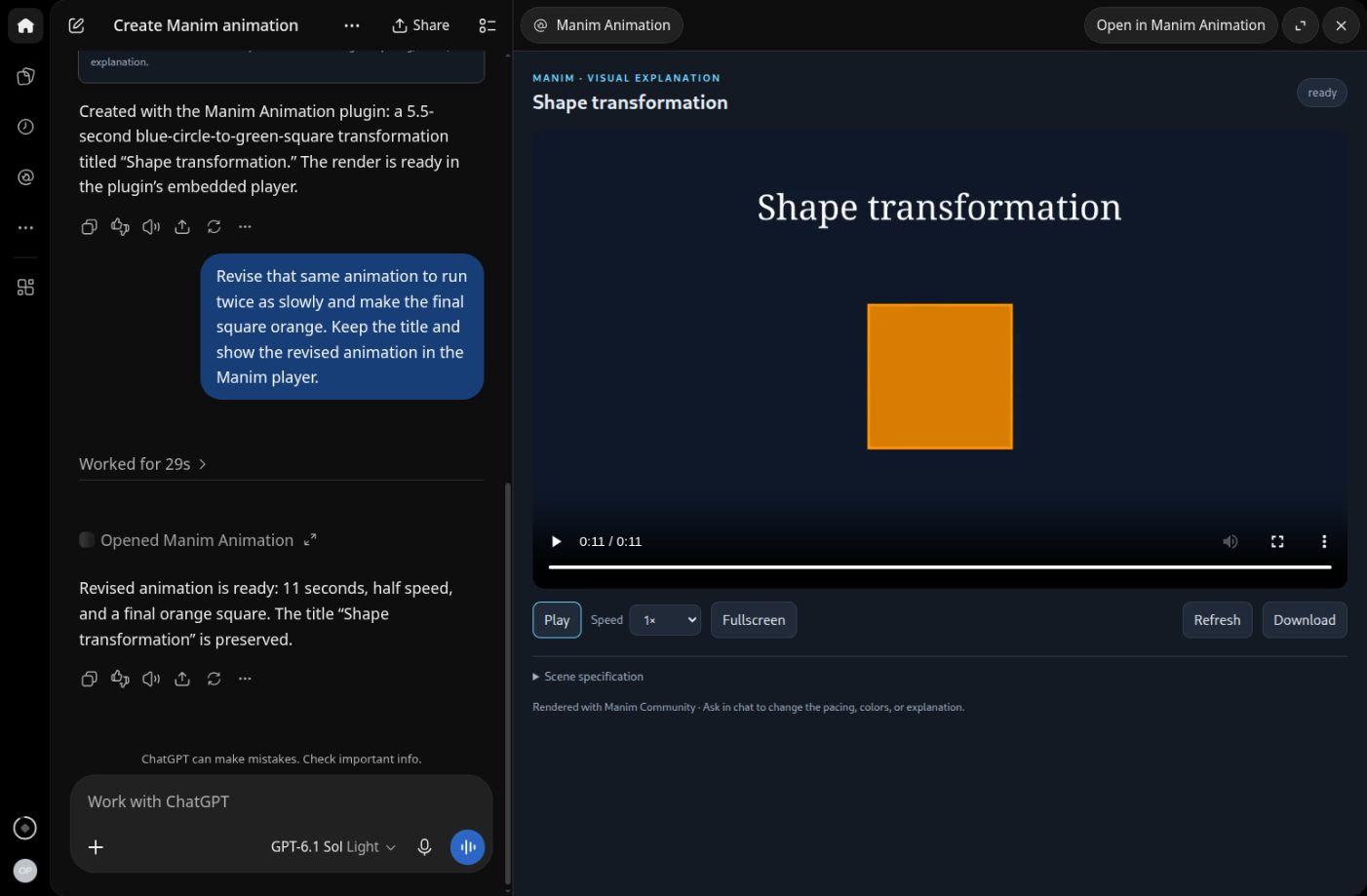1367x896 pixels.
Task: Click the Work with ChatGPT input field
Action: tap(281, 801)
